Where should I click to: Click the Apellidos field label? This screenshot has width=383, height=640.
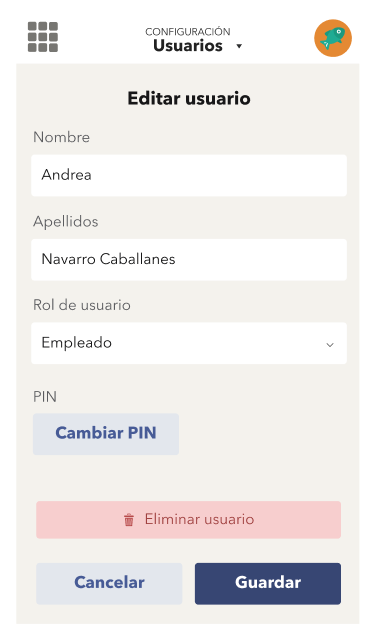[x=66, y=222]
